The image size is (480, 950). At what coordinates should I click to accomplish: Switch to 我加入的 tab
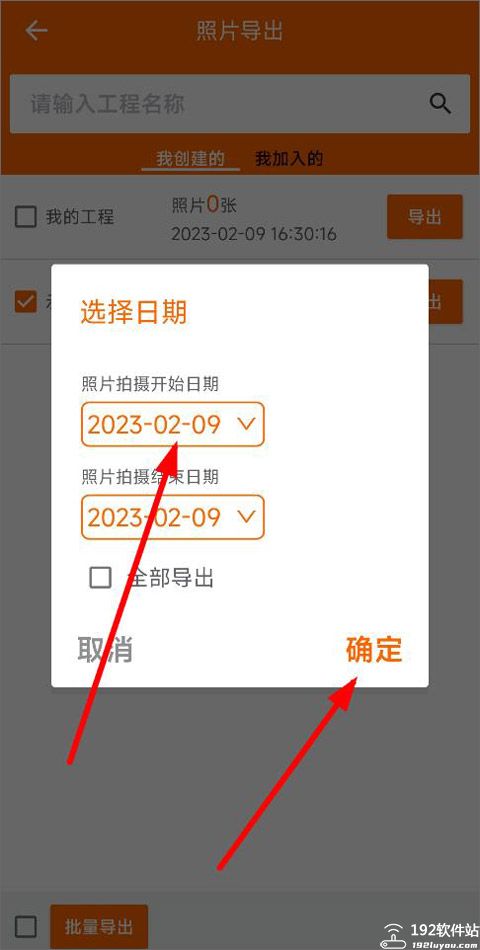289,159
